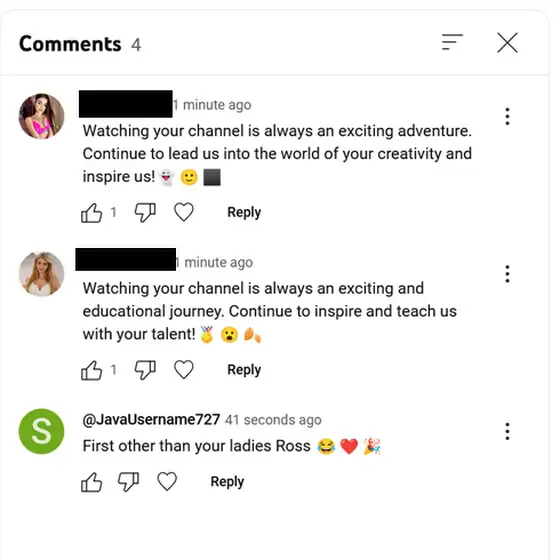Dislike the 'educational journey' comment
Image resolution: width=560 pixels, height=560 pixels.
coord(145,370)
